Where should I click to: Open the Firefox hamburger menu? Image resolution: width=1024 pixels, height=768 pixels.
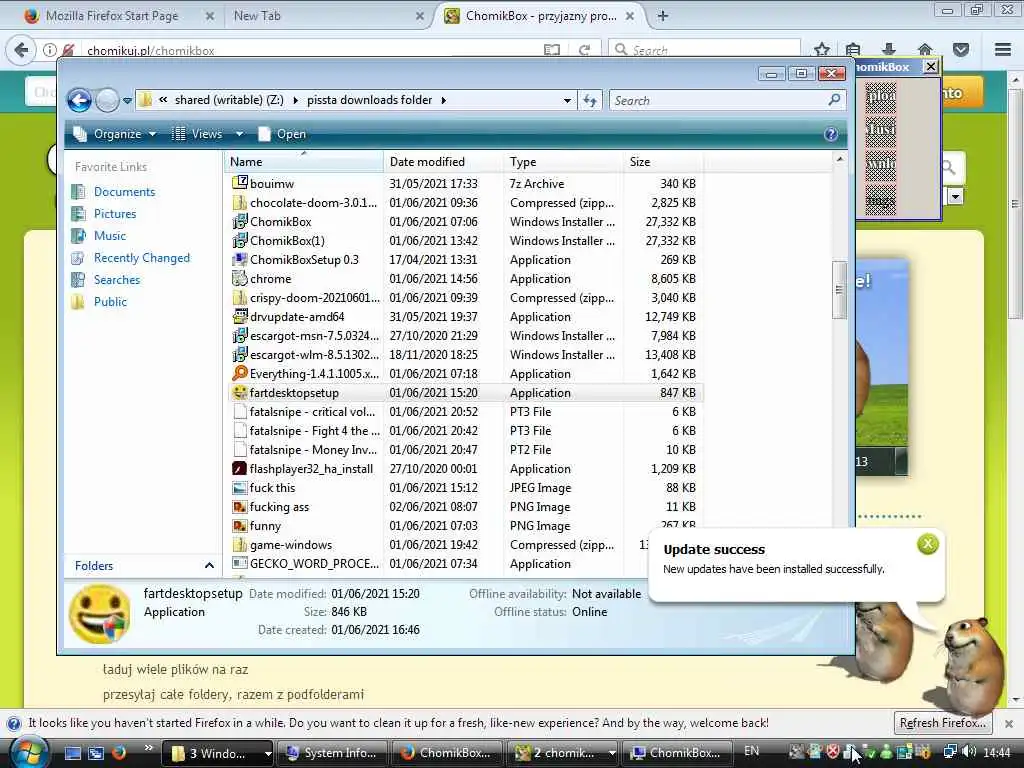click(1003, 50)
